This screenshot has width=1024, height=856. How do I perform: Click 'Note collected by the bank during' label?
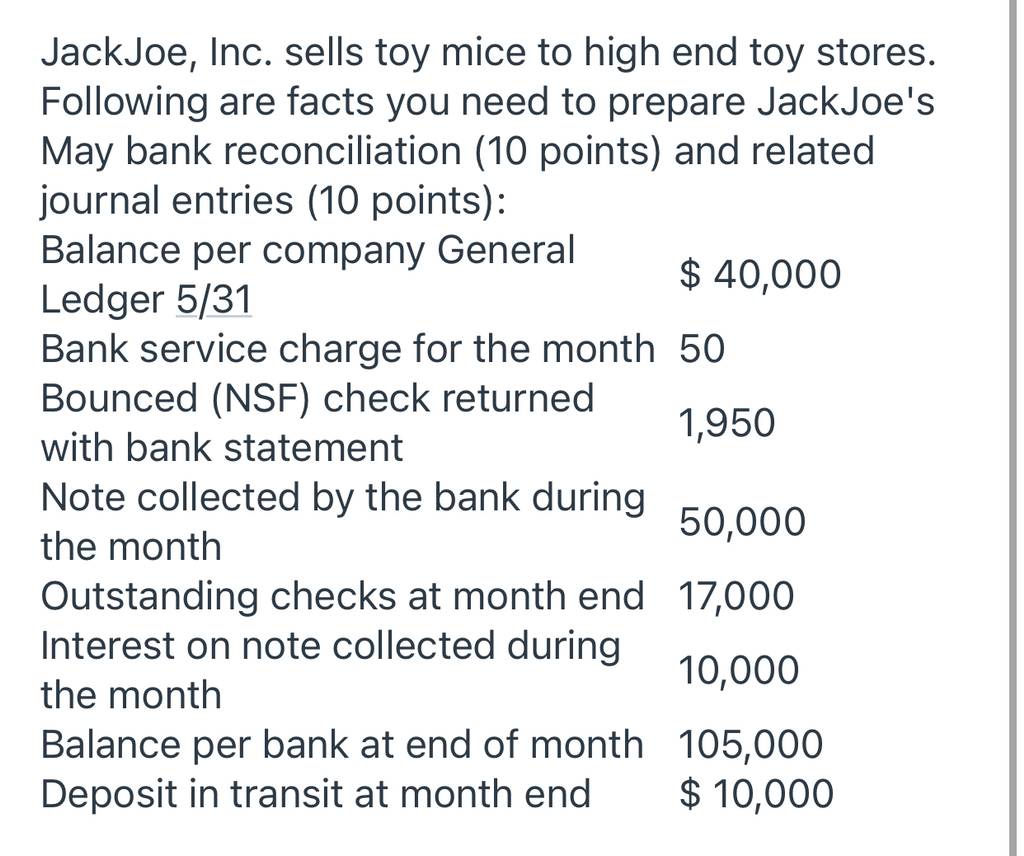[x=343, y=498]
